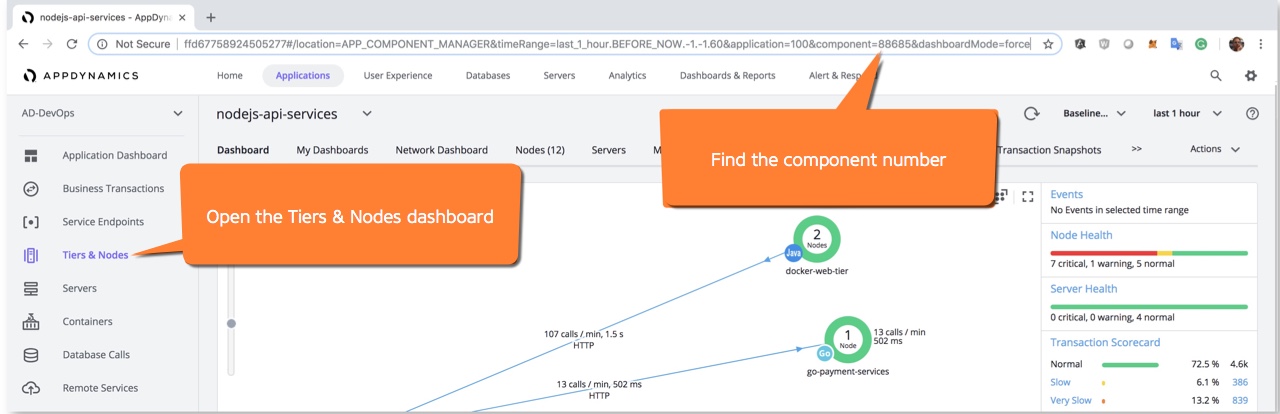Bookmark the page with the star icon

coord(1048,44)
